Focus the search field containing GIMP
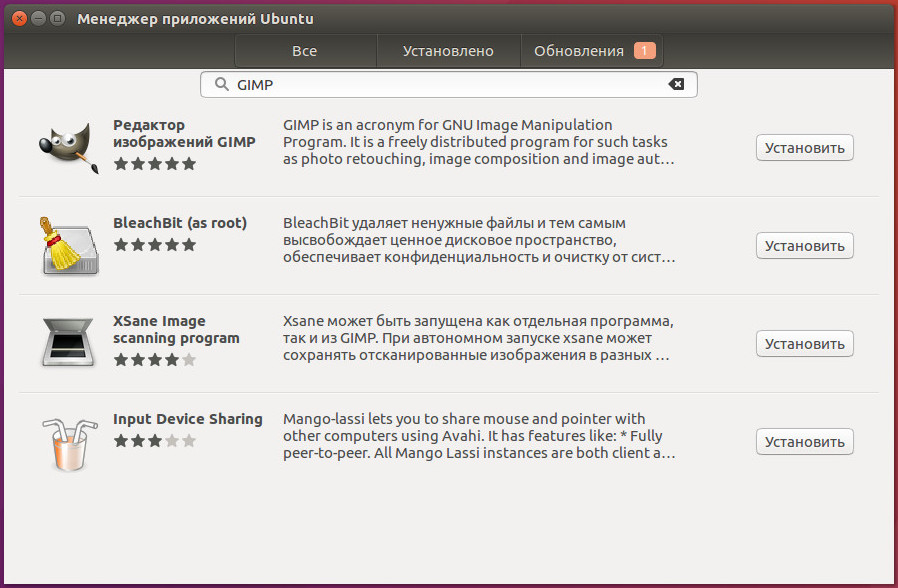The width and height of the screenshot is (898, 588). click(x=448, y=85)
